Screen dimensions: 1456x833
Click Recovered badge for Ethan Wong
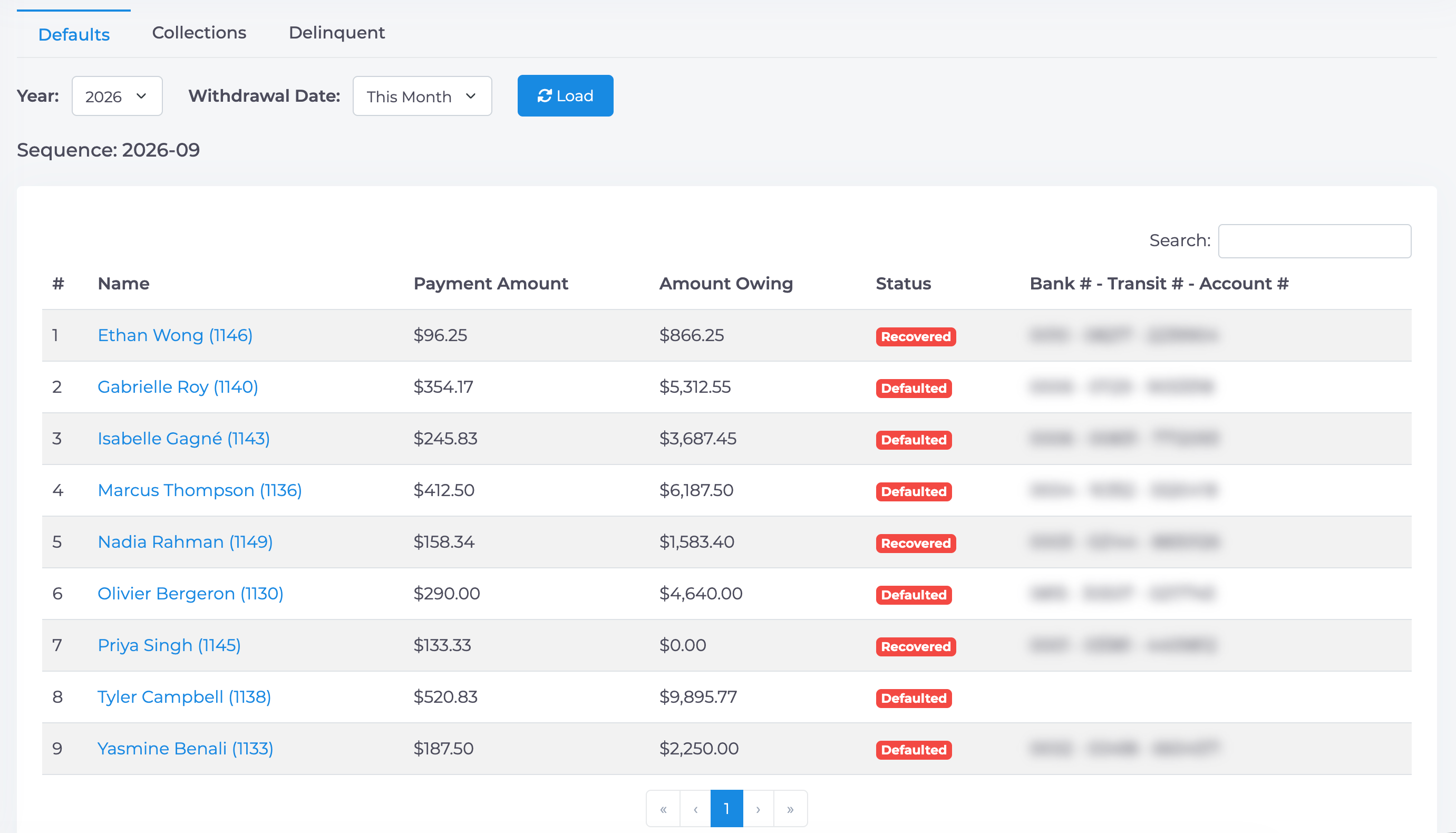coord(916,336)
